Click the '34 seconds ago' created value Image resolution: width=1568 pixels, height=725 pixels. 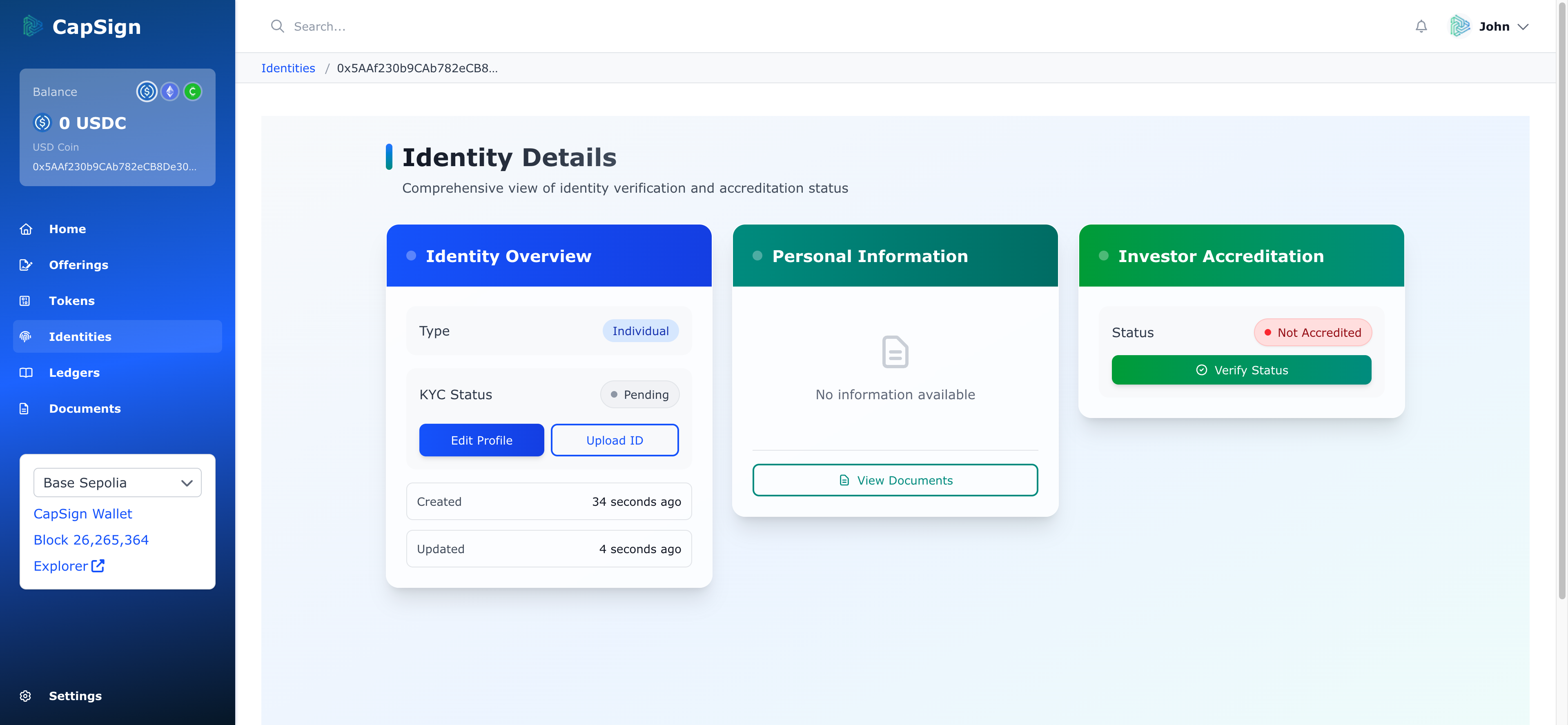click(x=636, y=502)
